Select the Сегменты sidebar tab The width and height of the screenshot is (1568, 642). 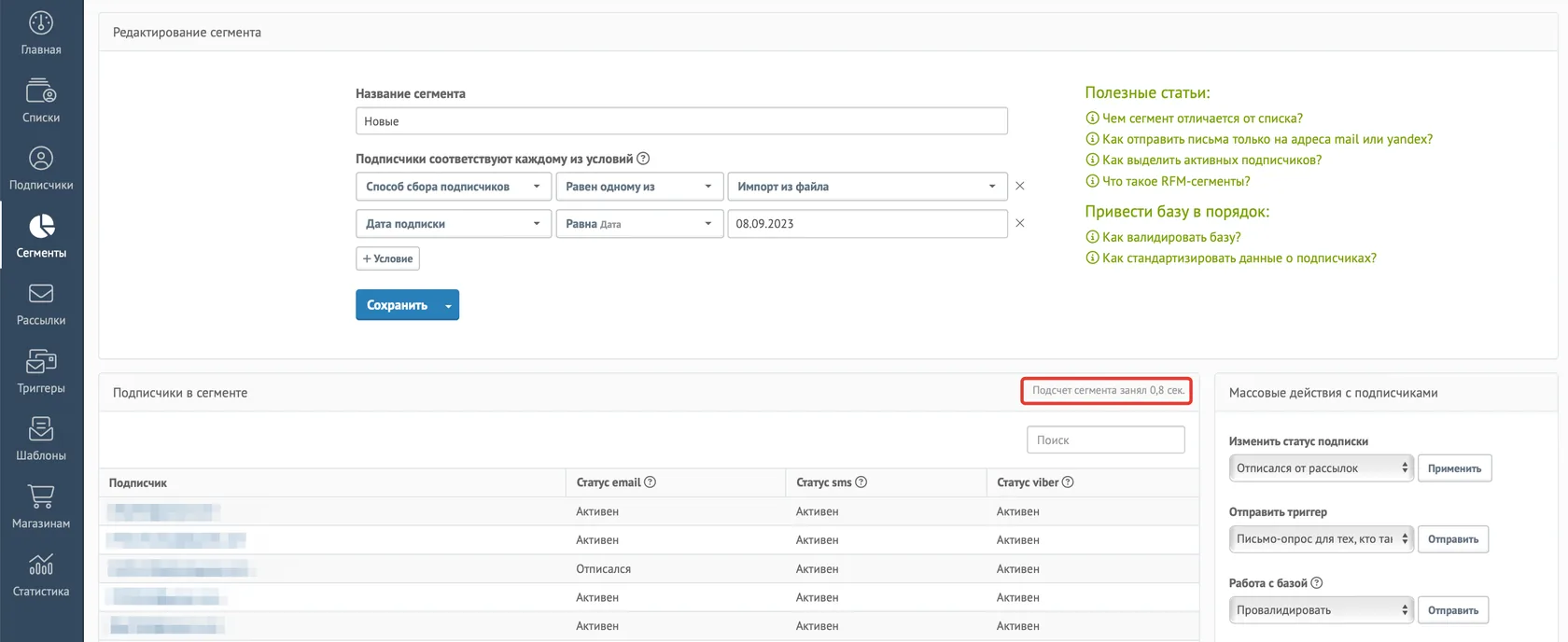coord(41,236)
